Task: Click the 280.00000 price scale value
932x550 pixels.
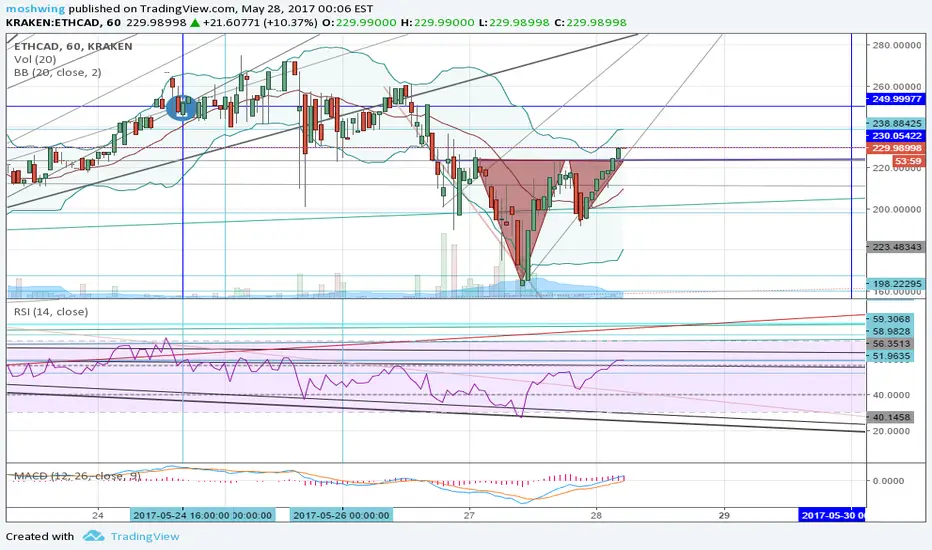Action: pyautogui.click(x=897, y=45)
